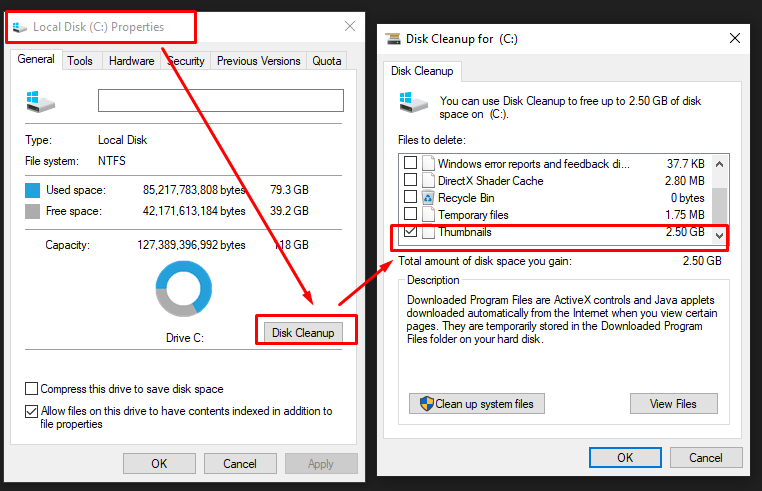Click the drive icon next to the free-up space message
The image size is (762, 491).
pos(413,103)
